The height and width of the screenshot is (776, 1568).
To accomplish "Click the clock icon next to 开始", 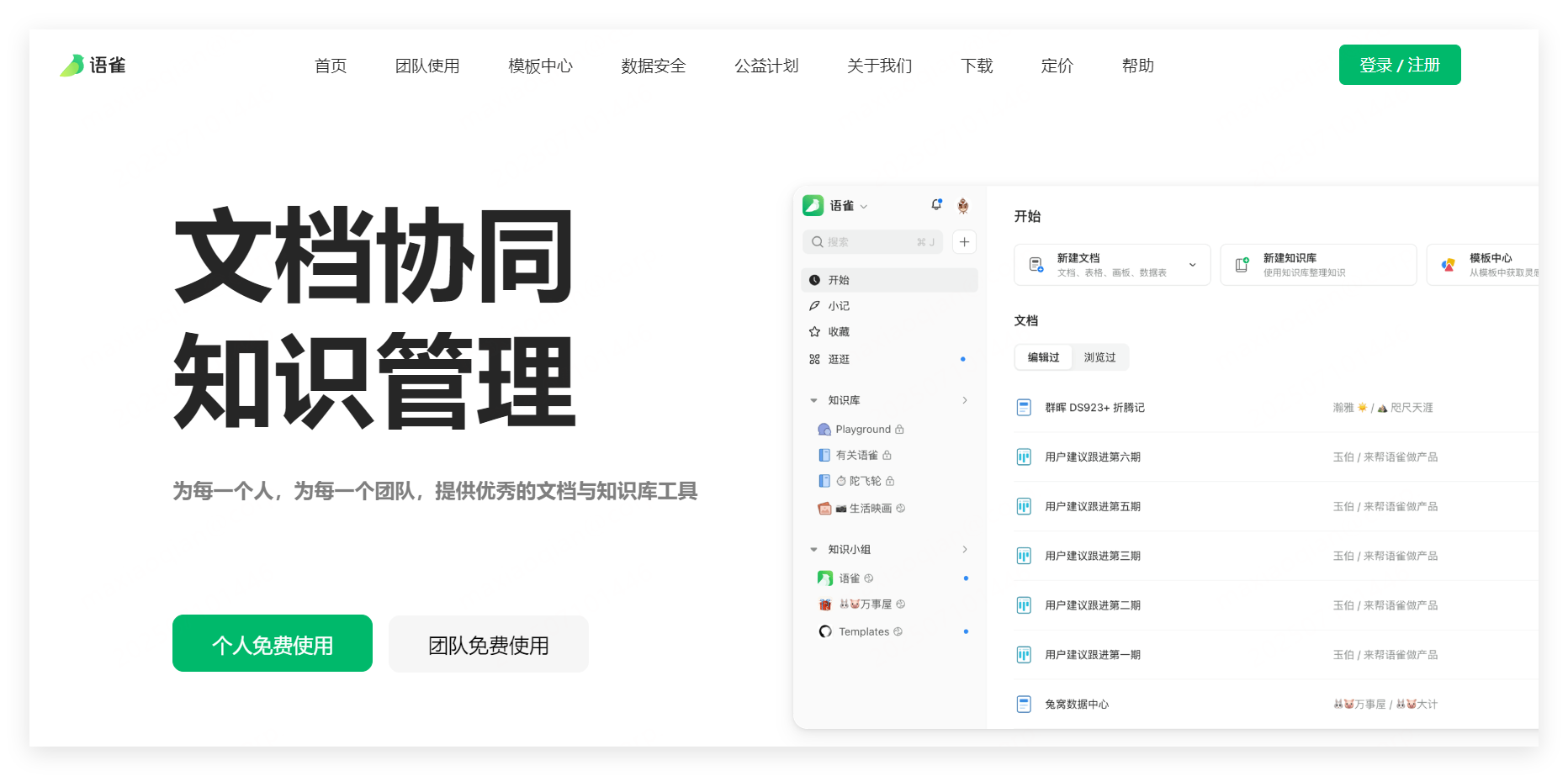I will pos(814,280).
